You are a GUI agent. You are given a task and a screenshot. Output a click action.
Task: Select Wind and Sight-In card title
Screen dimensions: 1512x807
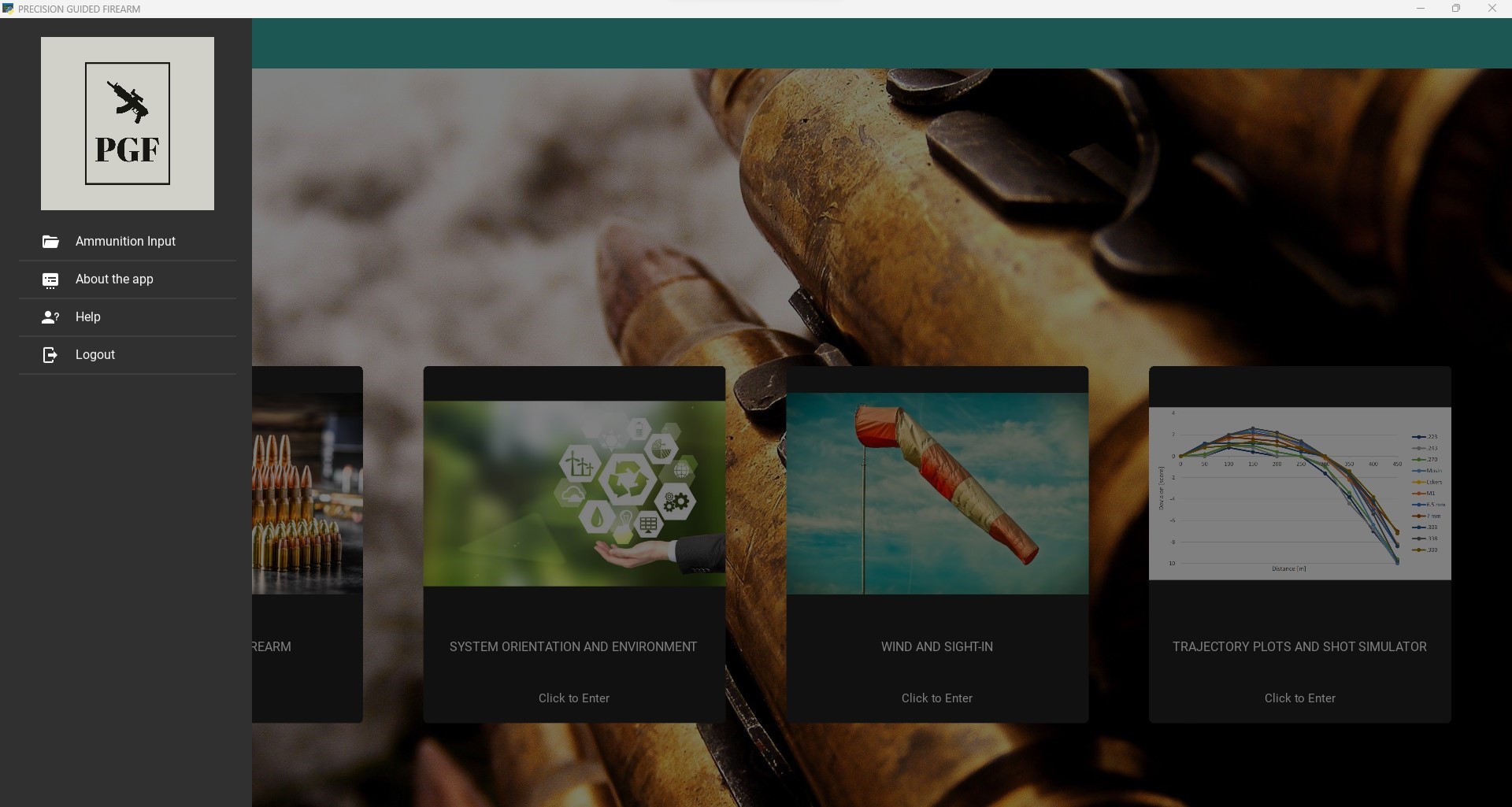pos(937,646)
